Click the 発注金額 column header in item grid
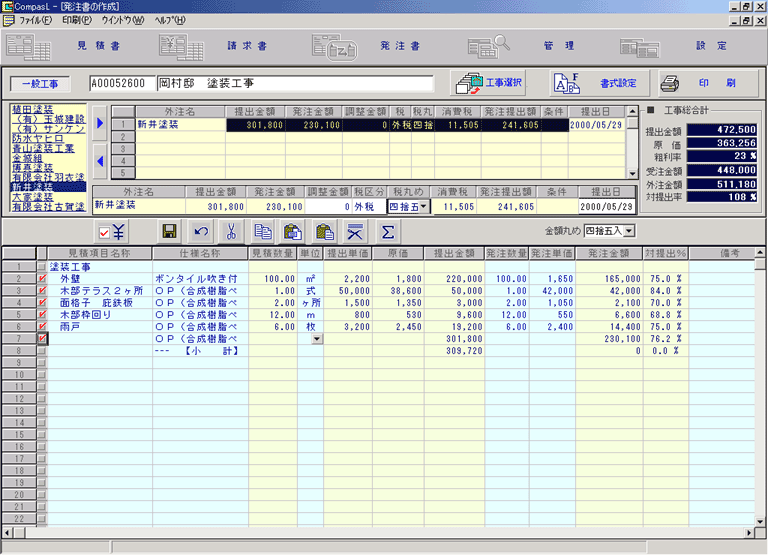 click(609, 253)
